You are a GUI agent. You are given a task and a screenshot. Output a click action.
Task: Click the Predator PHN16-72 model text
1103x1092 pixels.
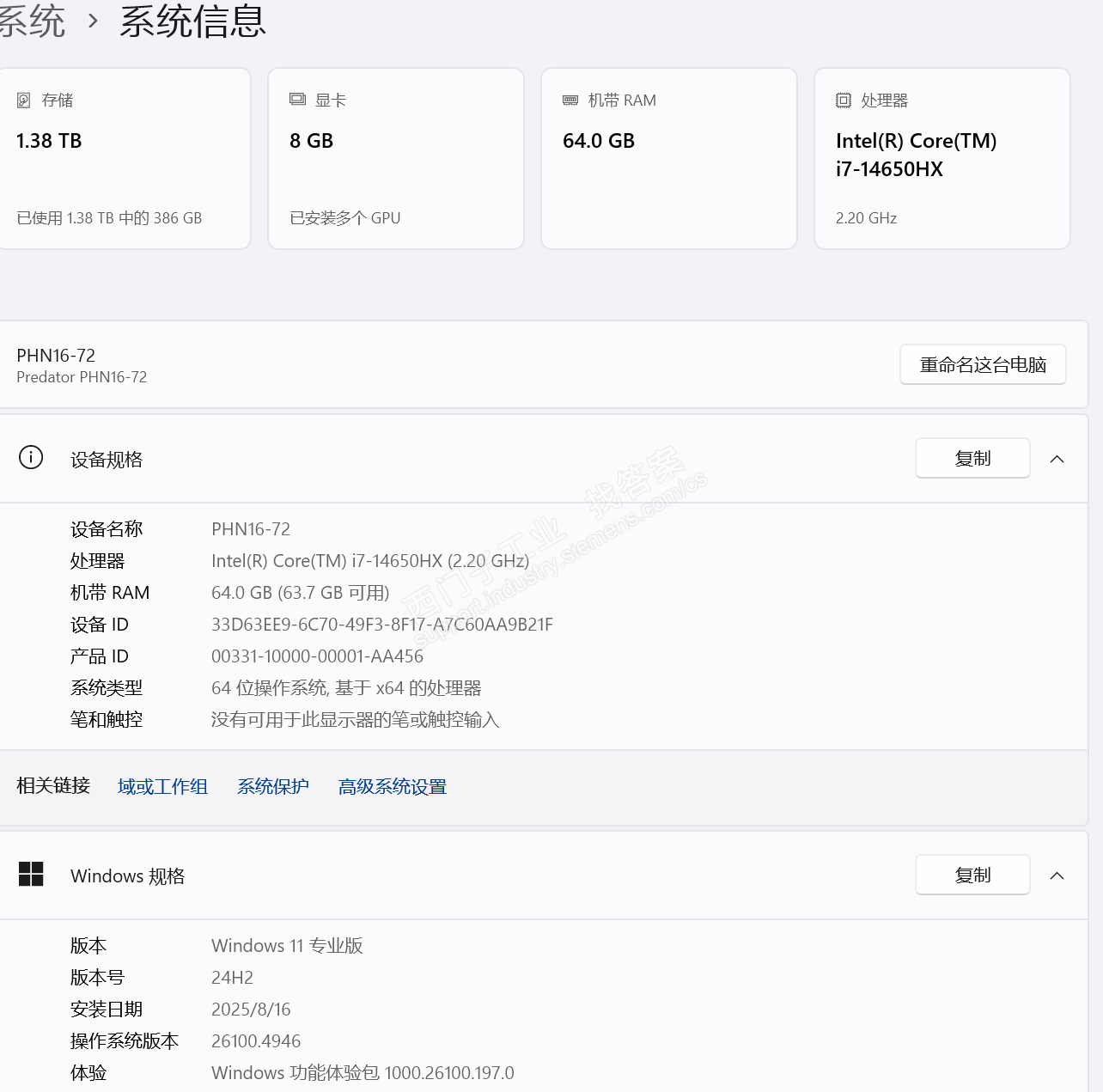point(82,377)
